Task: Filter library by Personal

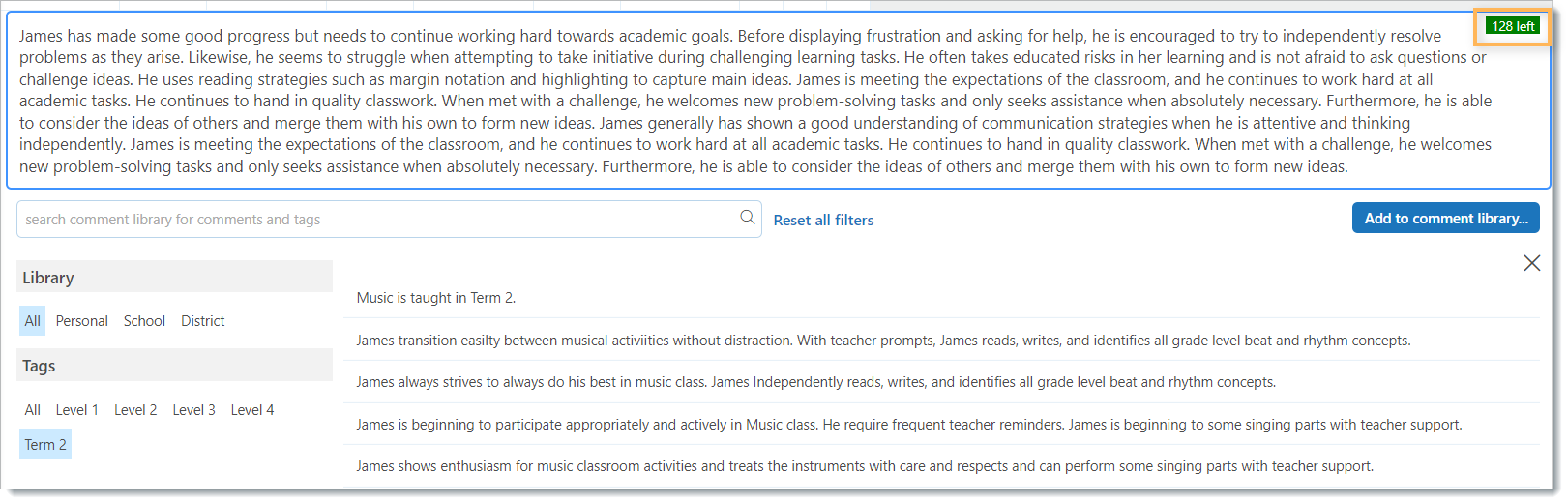Action: pos(82,321)
